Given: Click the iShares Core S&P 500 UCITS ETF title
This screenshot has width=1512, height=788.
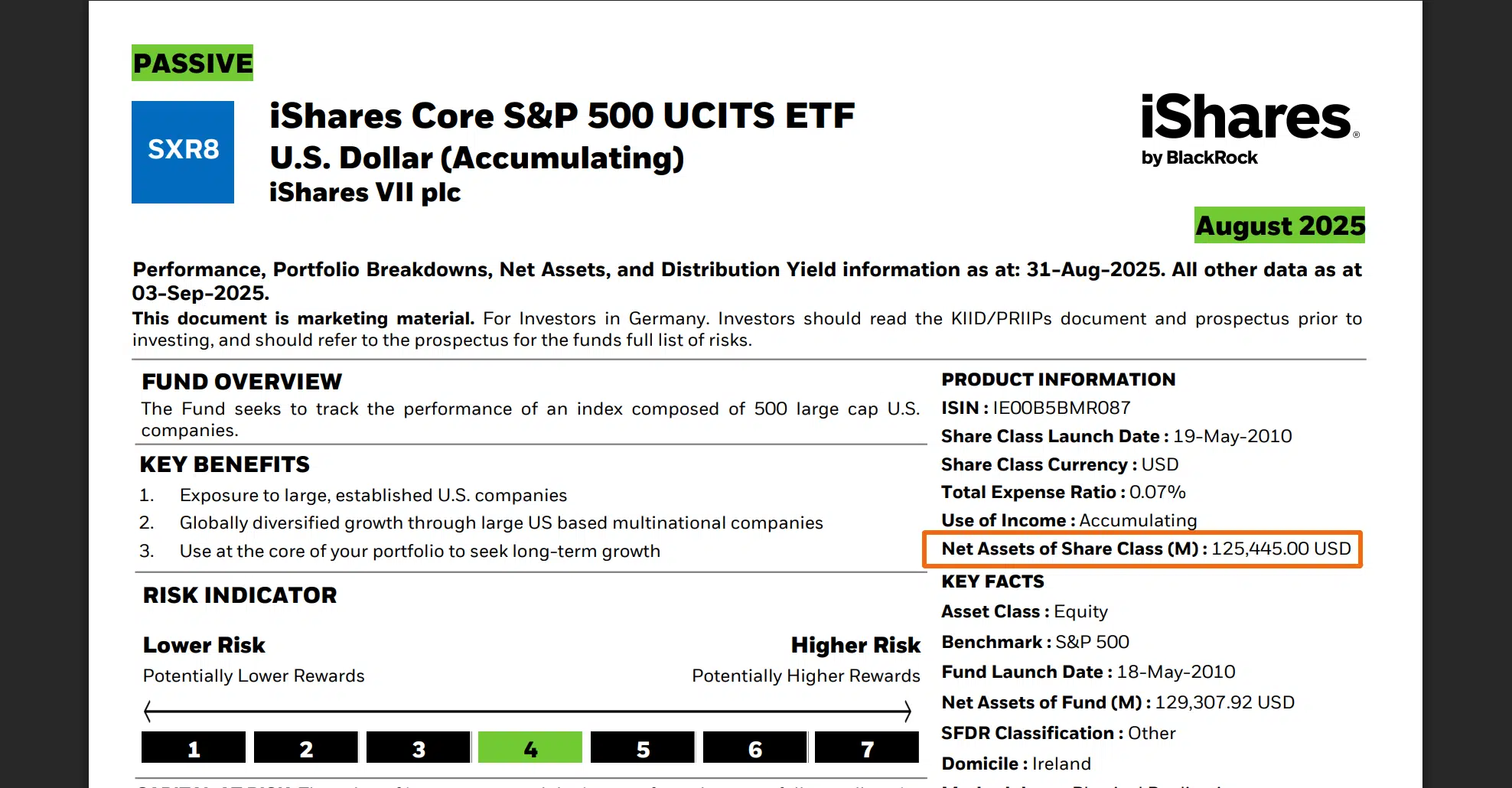Looking at the screenshot, I should [562, 116].
